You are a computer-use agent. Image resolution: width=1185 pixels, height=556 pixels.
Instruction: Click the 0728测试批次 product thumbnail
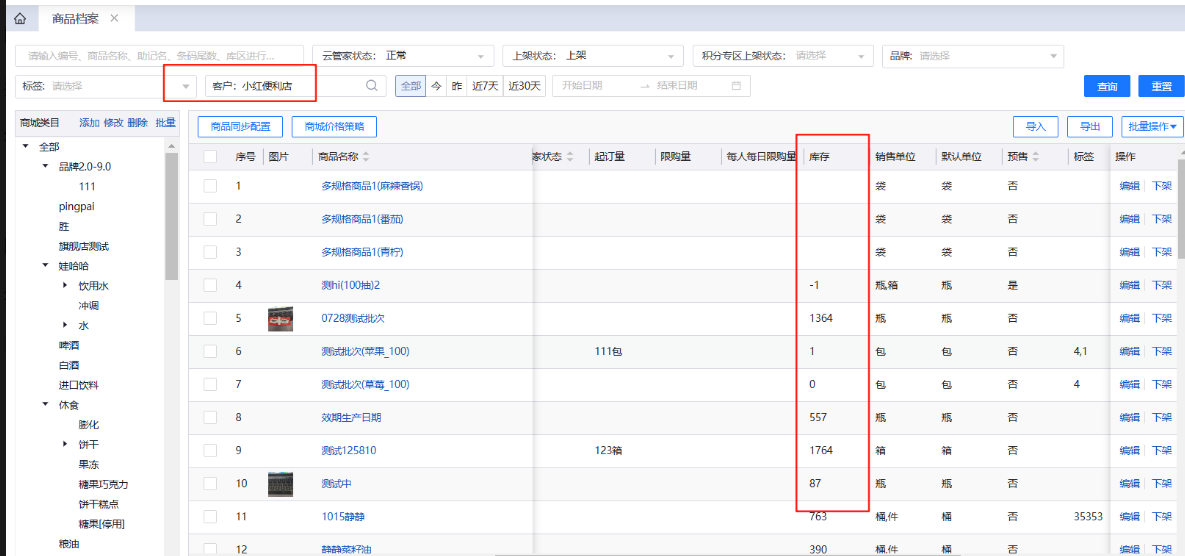[x=280, y=319]
